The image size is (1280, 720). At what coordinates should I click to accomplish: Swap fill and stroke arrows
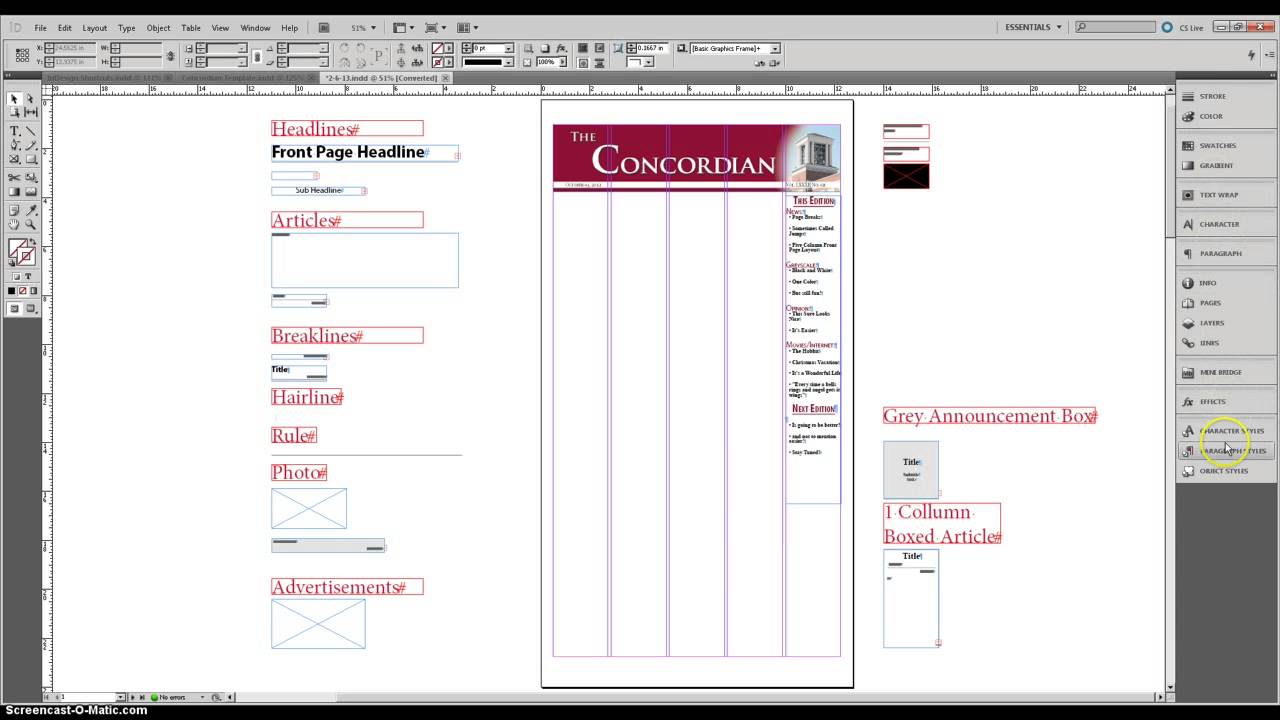coord(33,241)
